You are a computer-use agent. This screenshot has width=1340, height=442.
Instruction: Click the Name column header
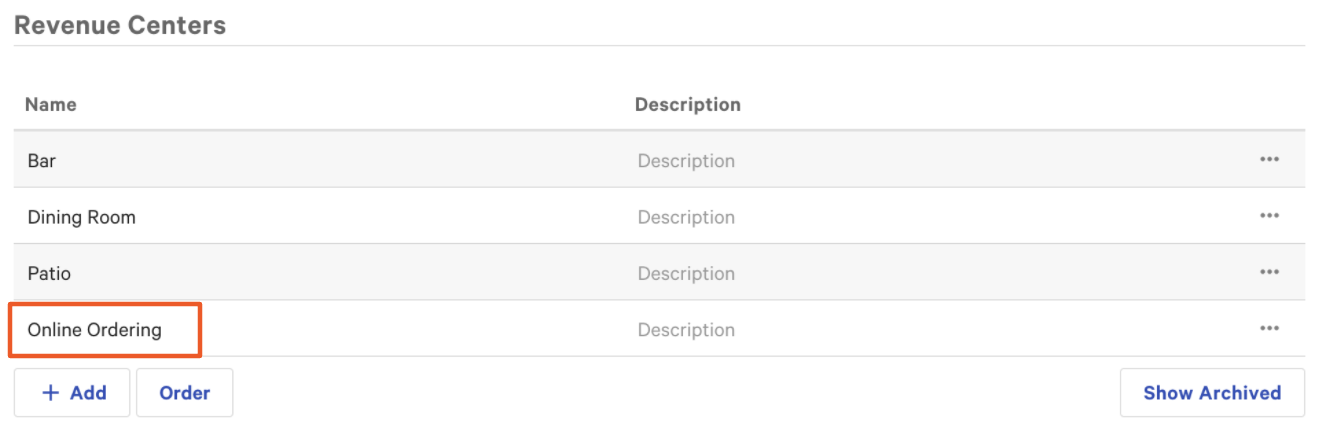(x=51, y=104)
